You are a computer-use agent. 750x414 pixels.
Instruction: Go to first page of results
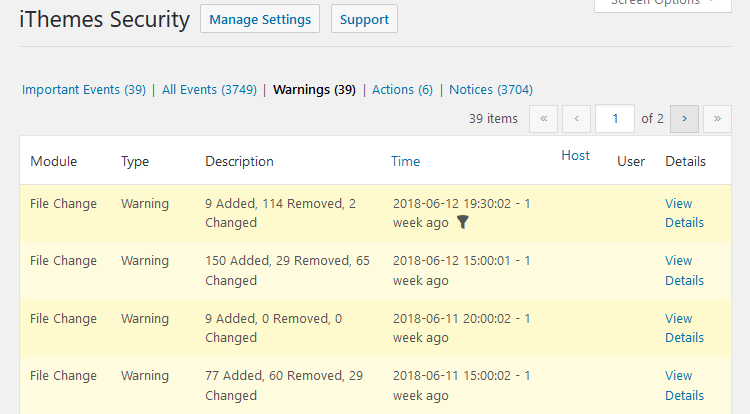click(543, 119)
